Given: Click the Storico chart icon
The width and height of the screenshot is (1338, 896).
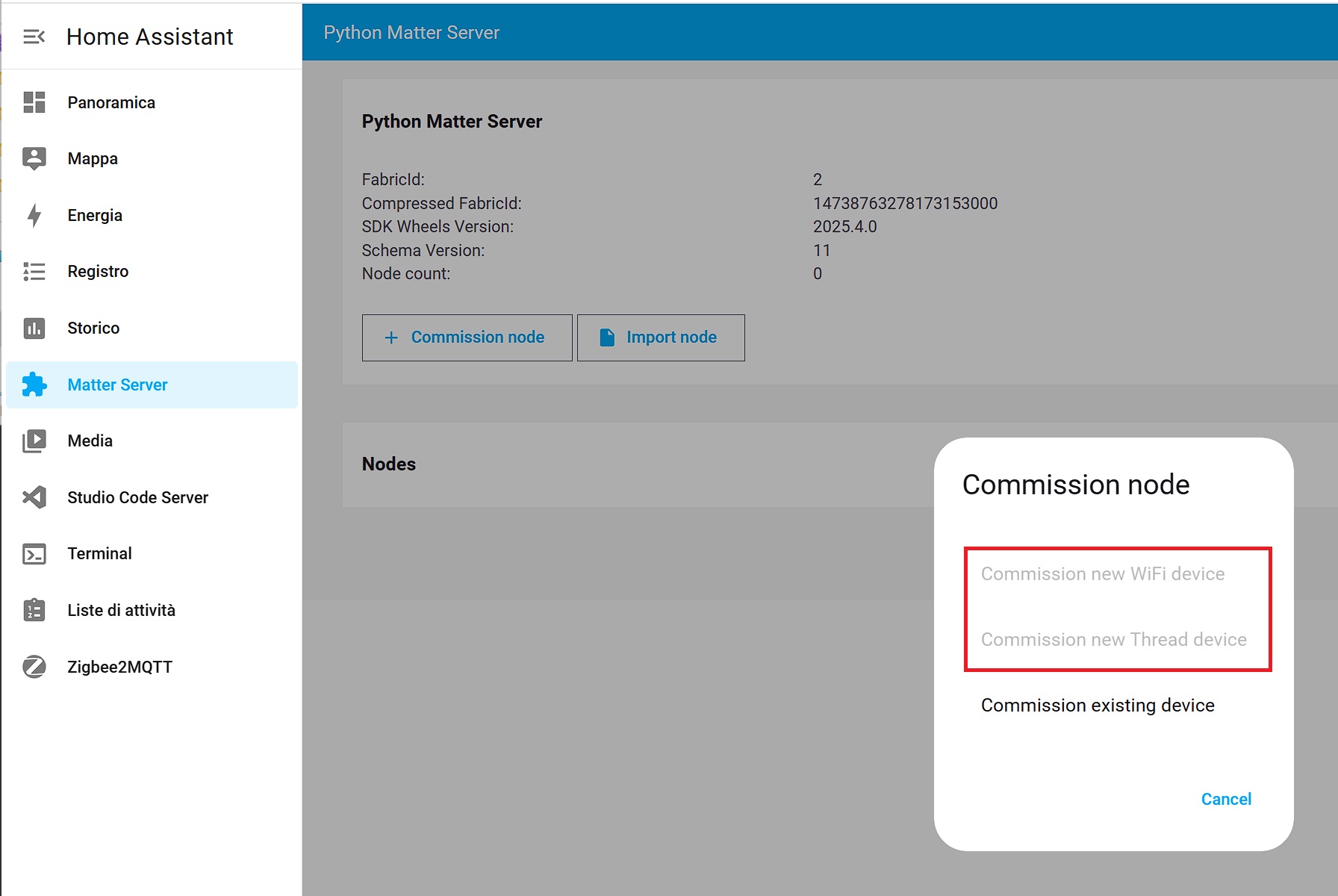Looking at the screenshot, I should click(x=34, y=328).
